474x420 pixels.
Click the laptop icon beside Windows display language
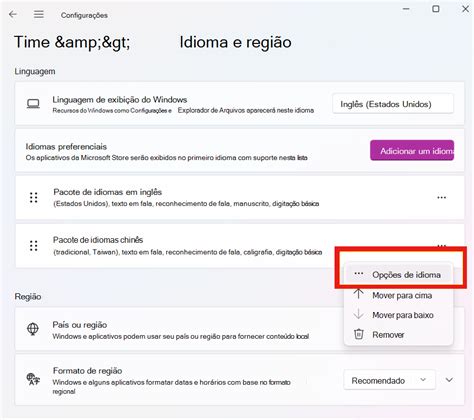(33, 104)
